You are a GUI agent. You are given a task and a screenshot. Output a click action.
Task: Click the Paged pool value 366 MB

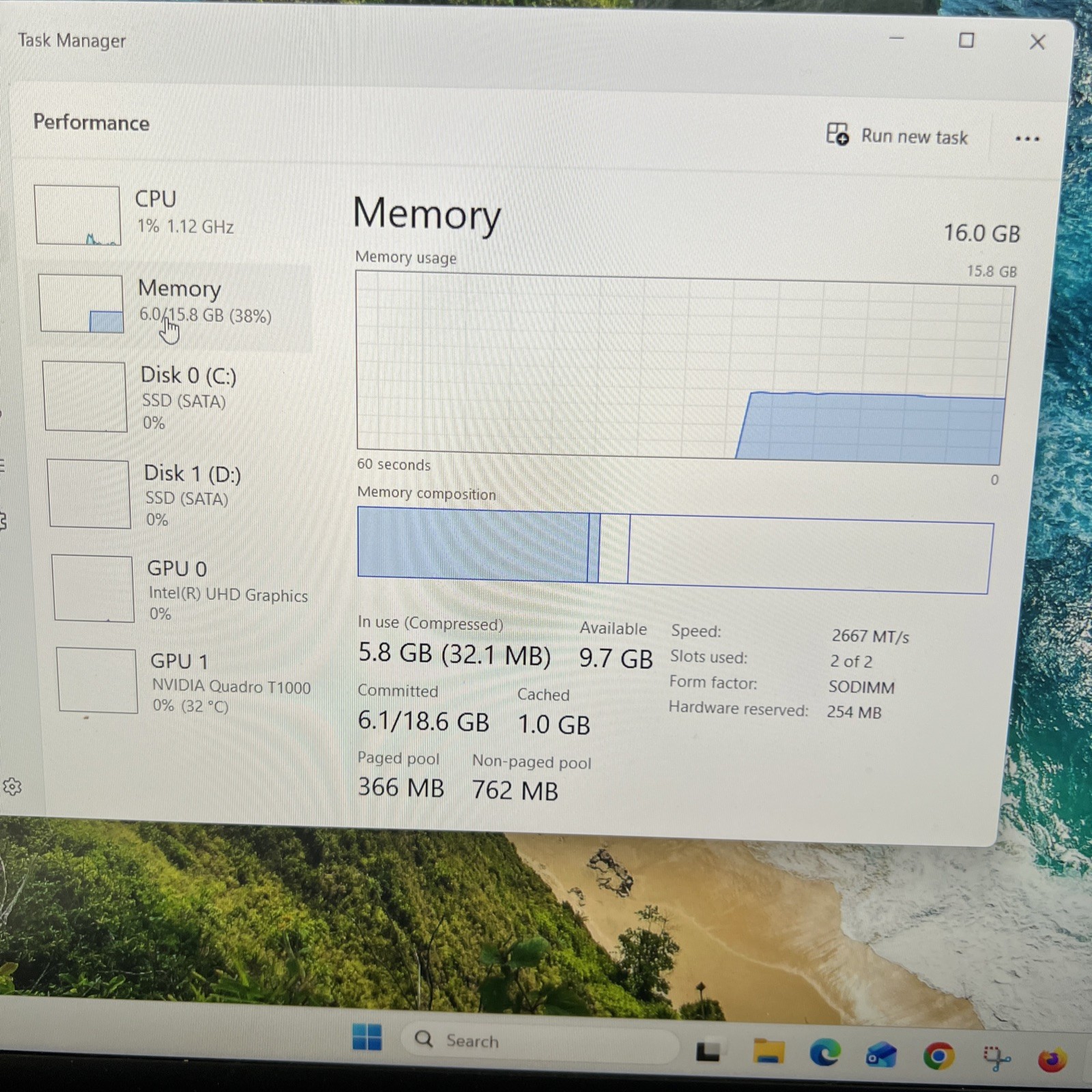click(x=401, y=787)
